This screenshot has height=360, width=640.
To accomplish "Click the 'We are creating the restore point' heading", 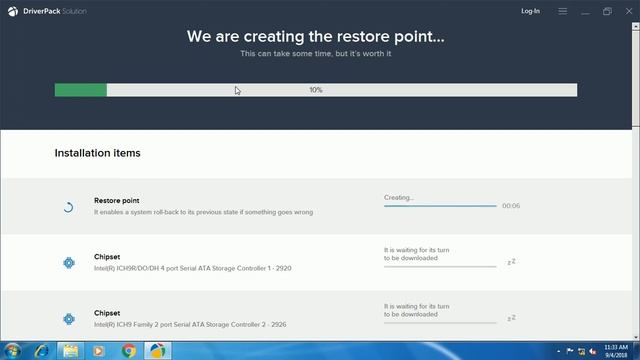I will coord(316,36).
